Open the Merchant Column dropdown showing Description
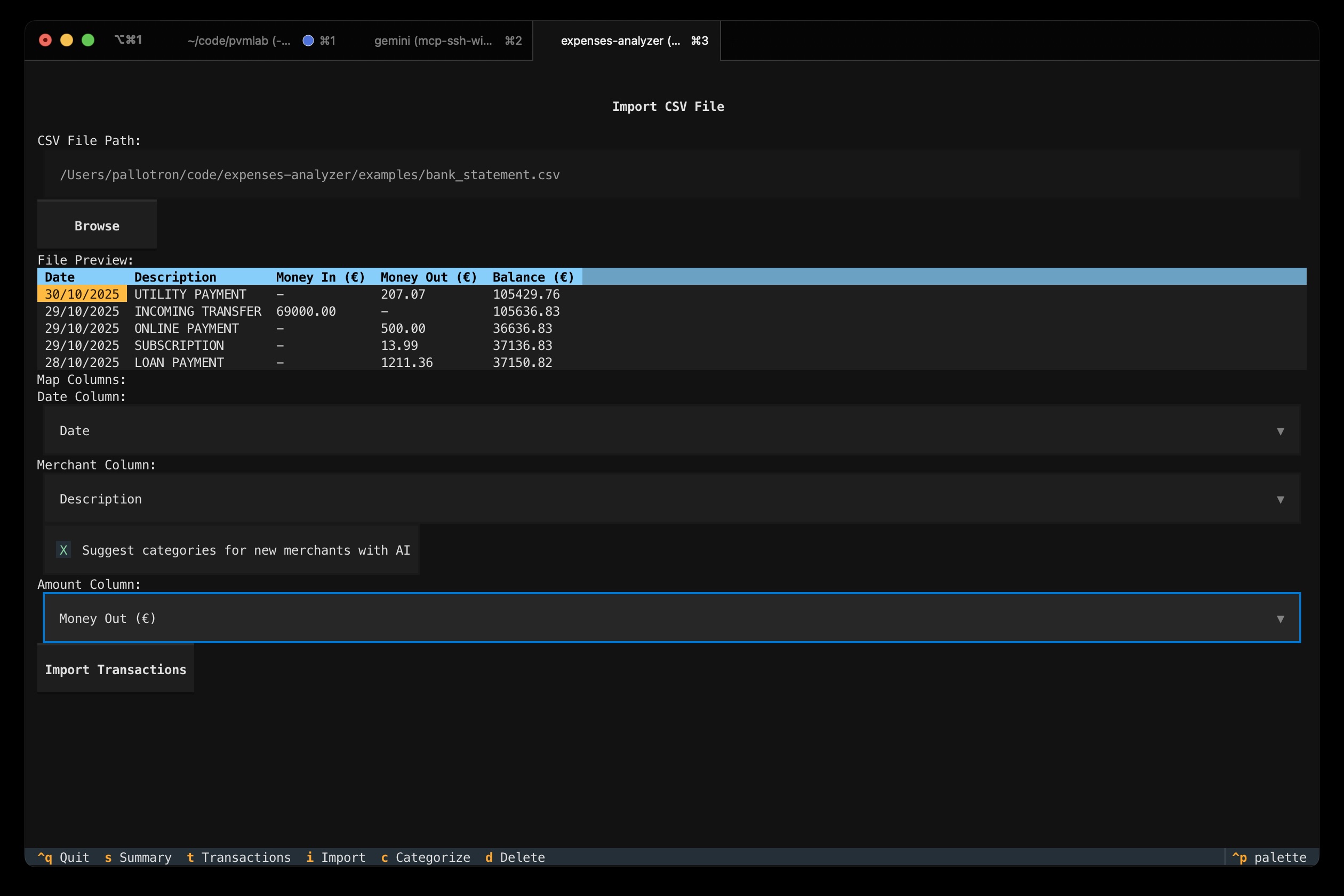This screenshot has height=896, width=1344. click(x=672, y=498)
